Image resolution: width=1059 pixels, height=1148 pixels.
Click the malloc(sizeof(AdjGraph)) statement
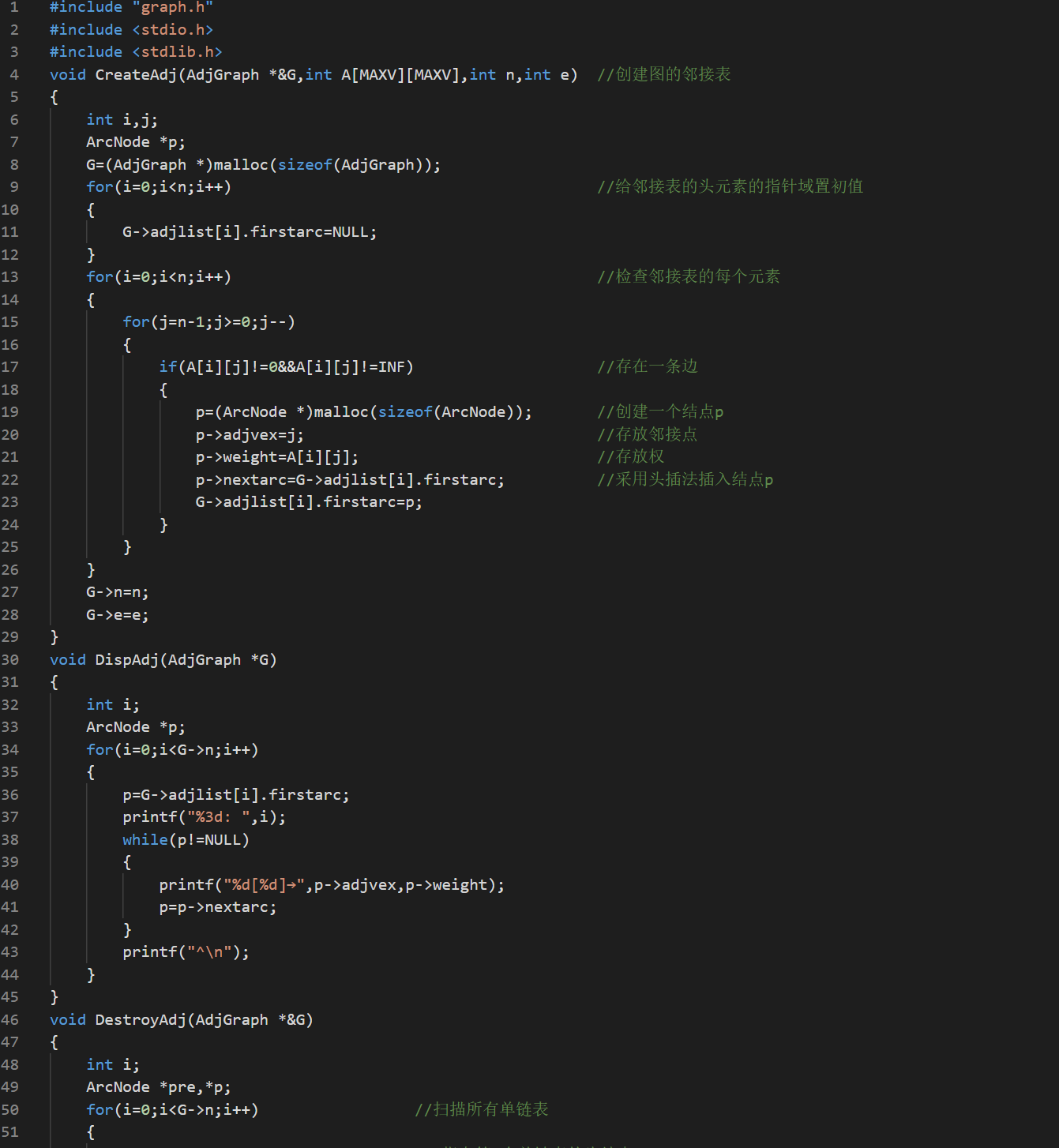tap(263, 164)
